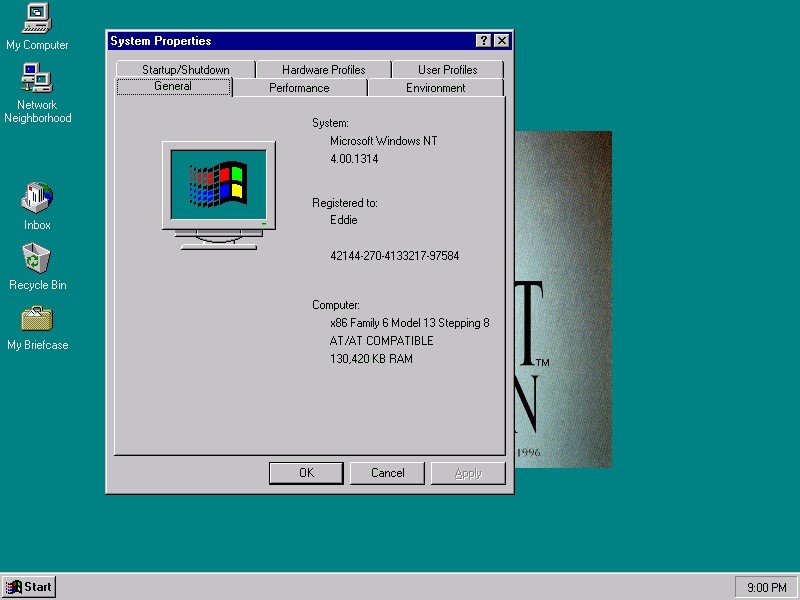Switch to the Startup/Shutdown tab

pyautogui.click(x=185, y=70)
